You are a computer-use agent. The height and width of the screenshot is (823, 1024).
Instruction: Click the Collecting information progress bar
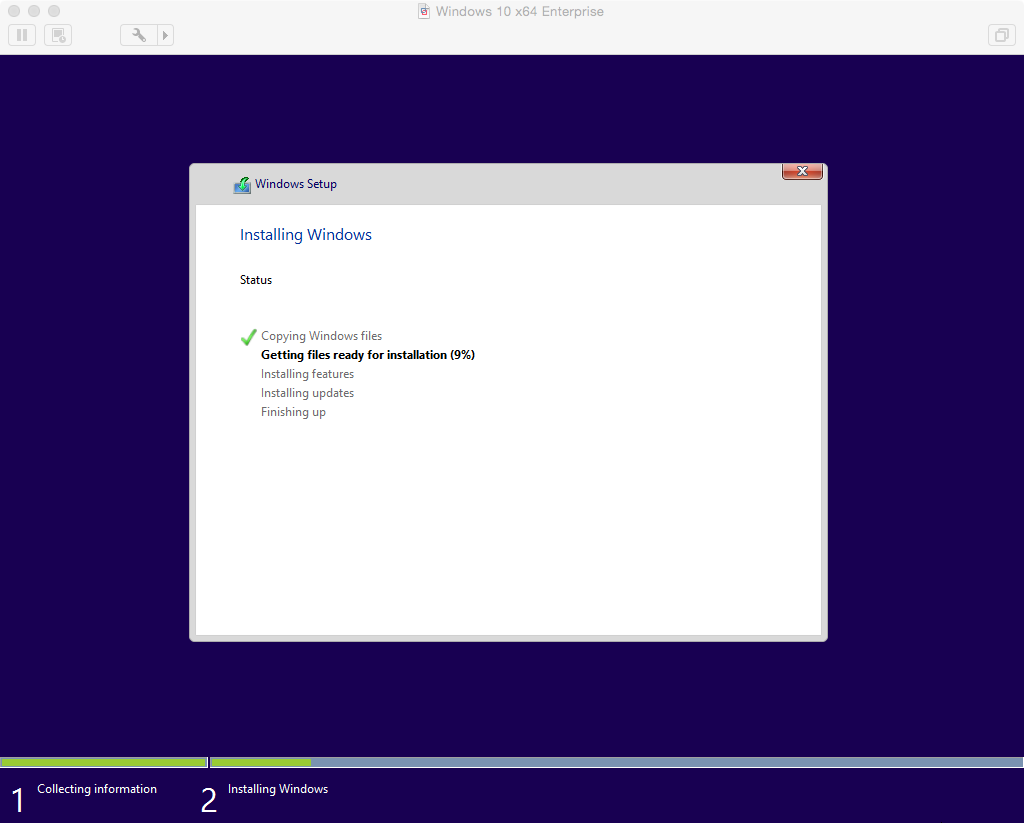[x=104, y=762]
